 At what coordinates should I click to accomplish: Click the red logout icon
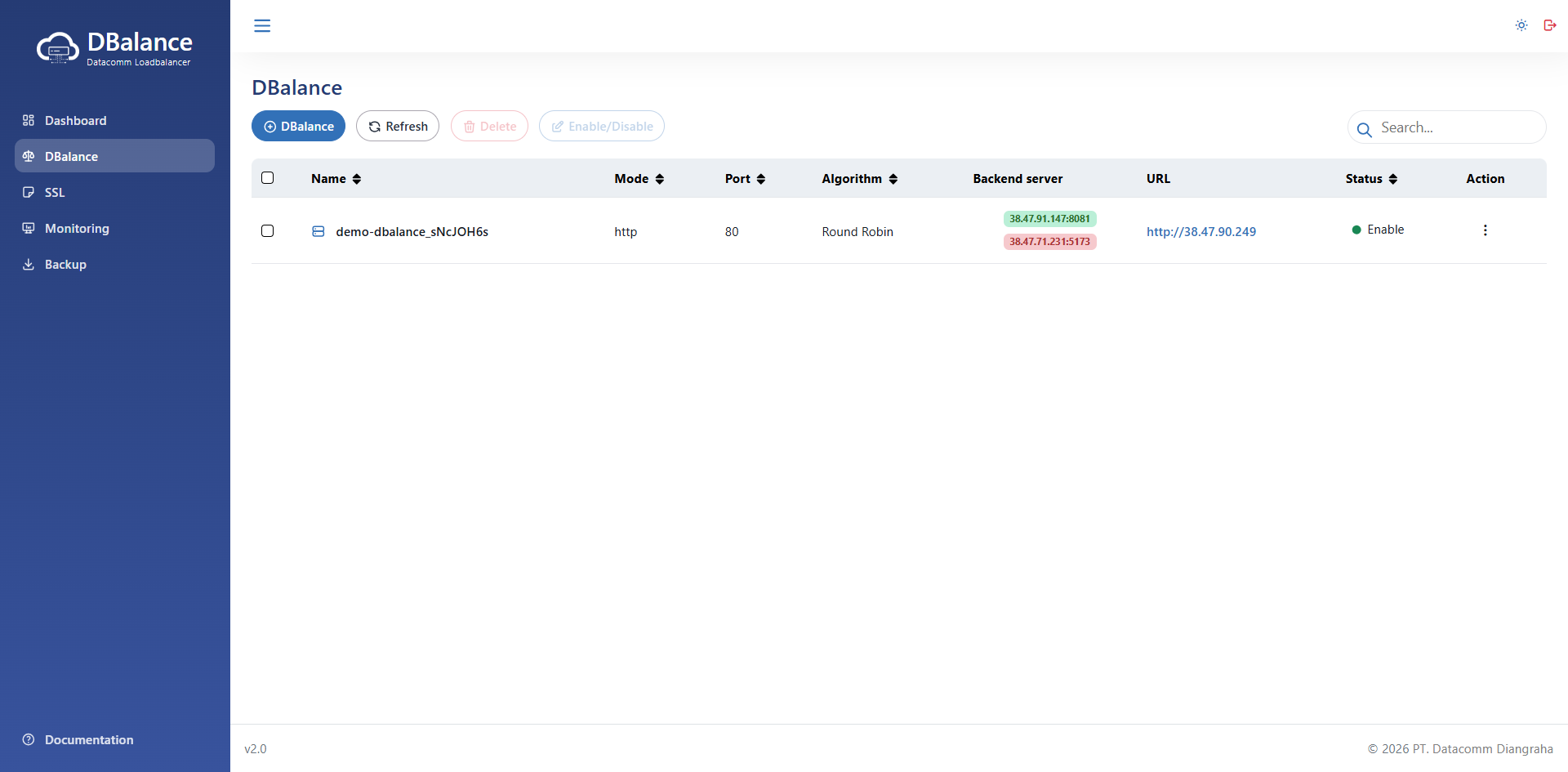(1549, 25)
